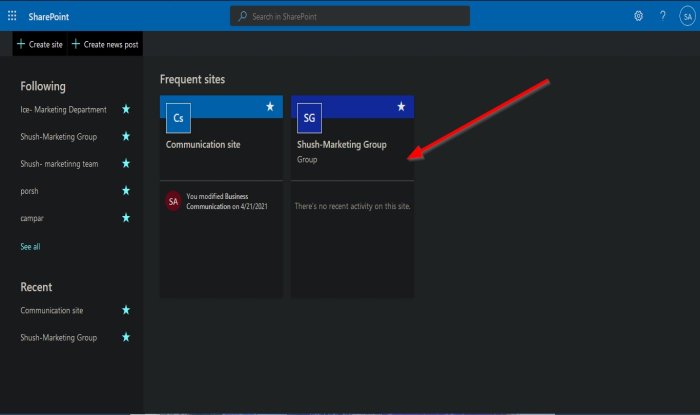Open Shush-Marketing Group under Recent

[58, 337]
